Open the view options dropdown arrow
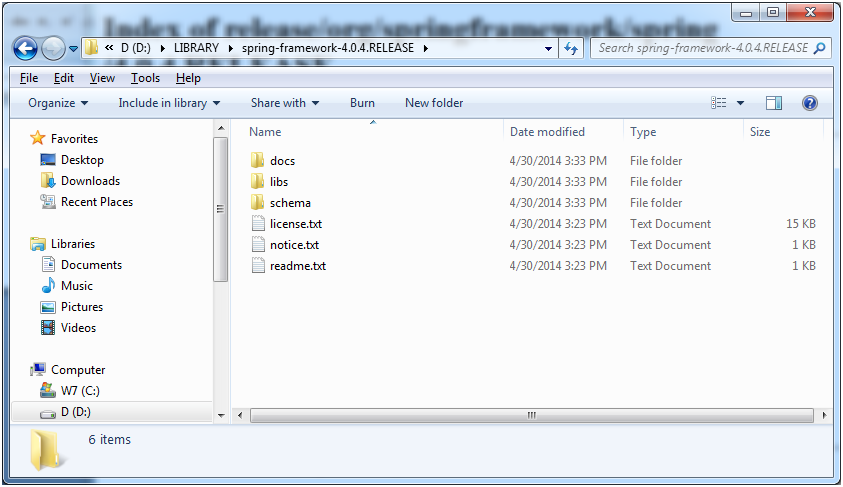This screenshot has width=843, height=487. pyautogui.click(x=740, y=103)
